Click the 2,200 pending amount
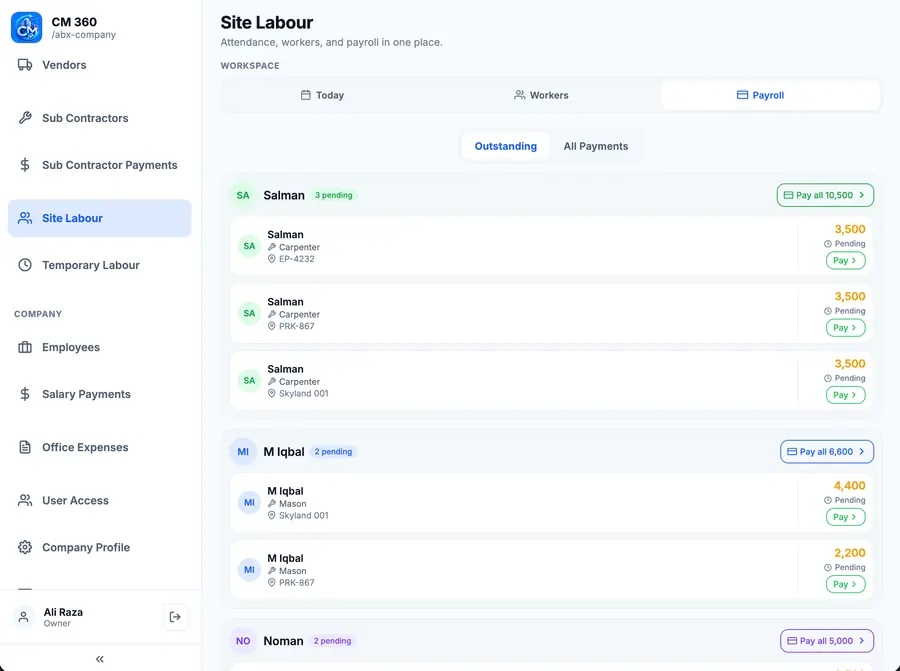 click(849, 553)
